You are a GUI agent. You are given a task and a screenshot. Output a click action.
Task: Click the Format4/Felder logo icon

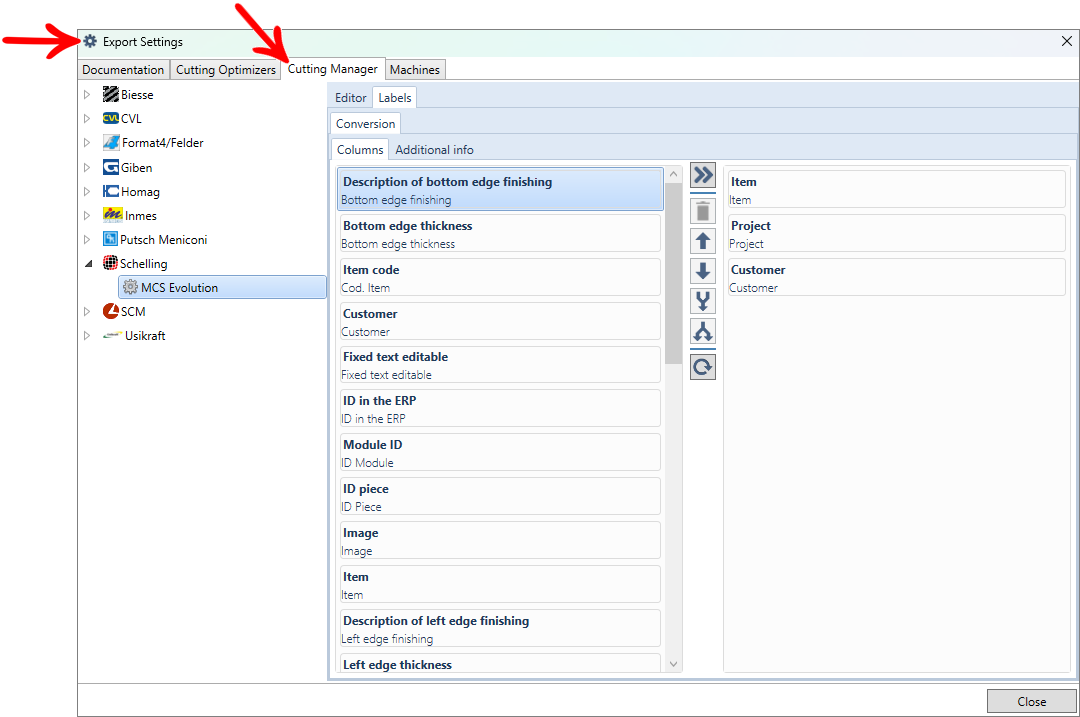click(x=111, y=143)
